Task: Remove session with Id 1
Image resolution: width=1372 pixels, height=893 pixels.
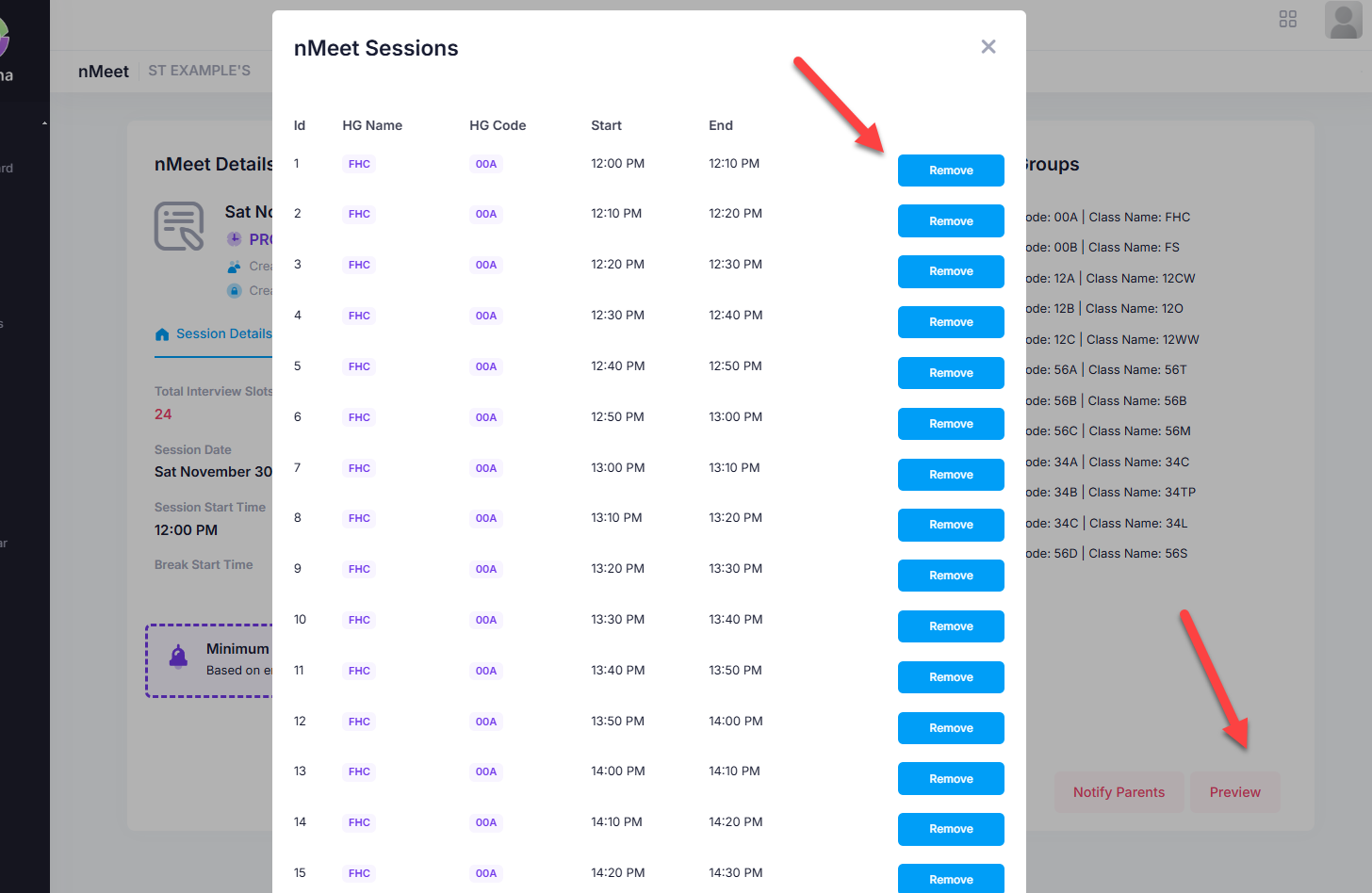Action: point(950,170)
